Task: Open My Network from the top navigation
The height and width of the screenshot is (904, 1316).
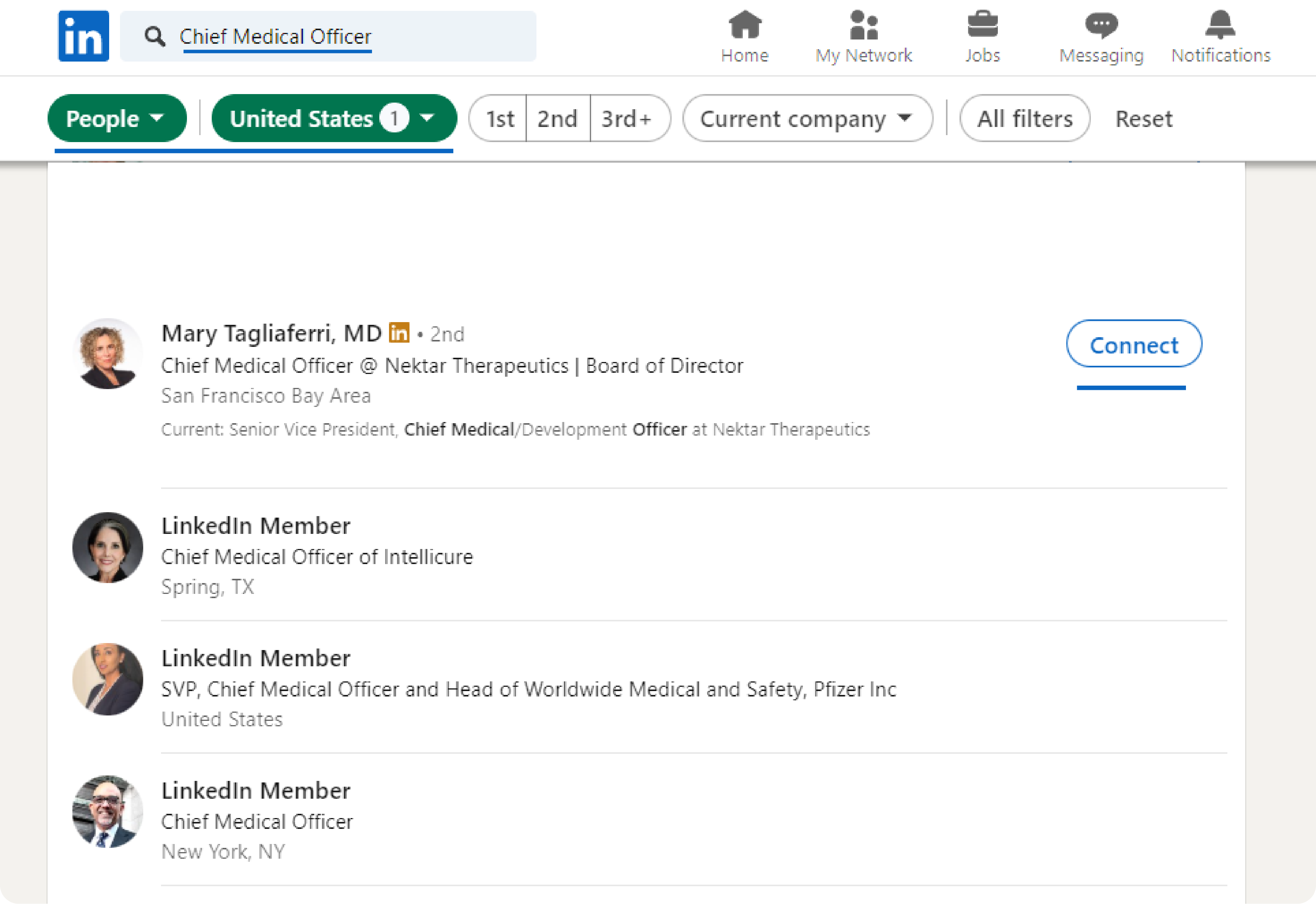Action: (x=864, y=38)
